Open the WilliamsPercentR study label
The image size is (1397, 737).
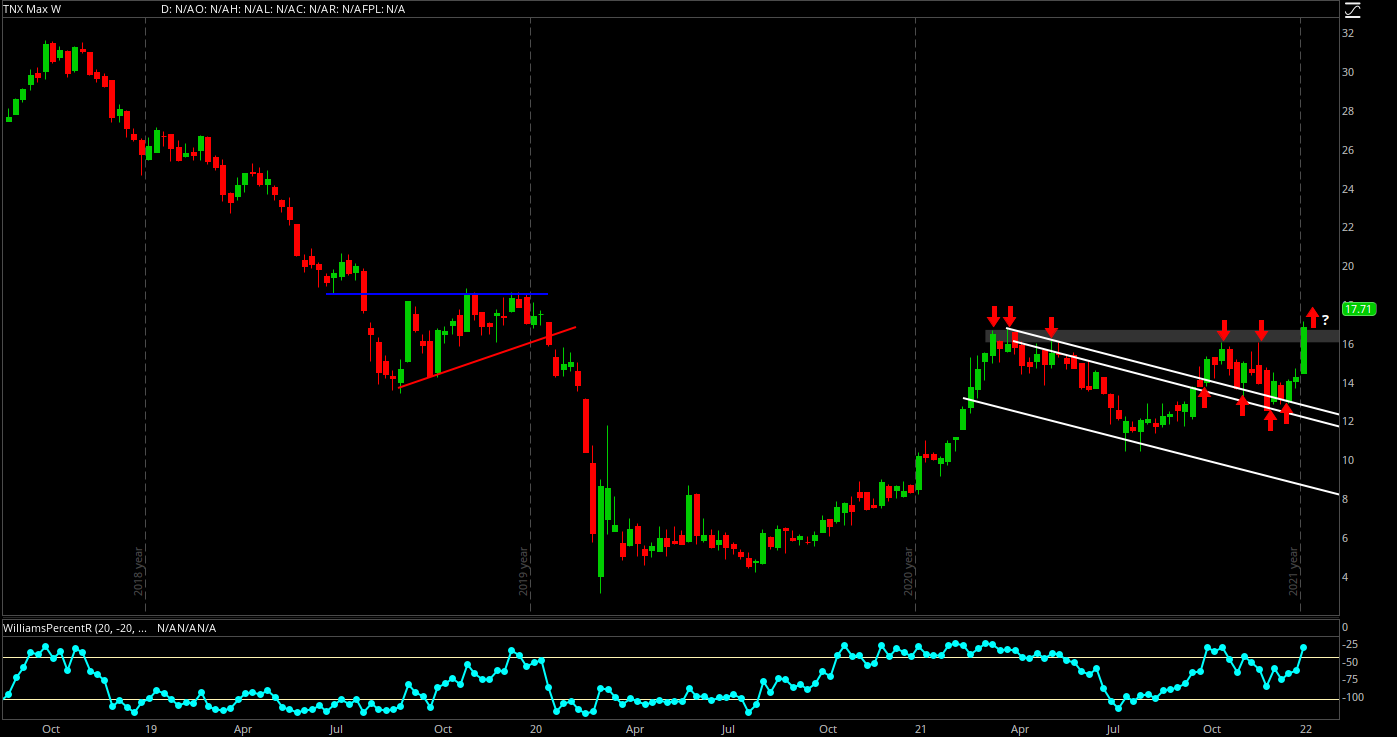(x=76, y=628)
